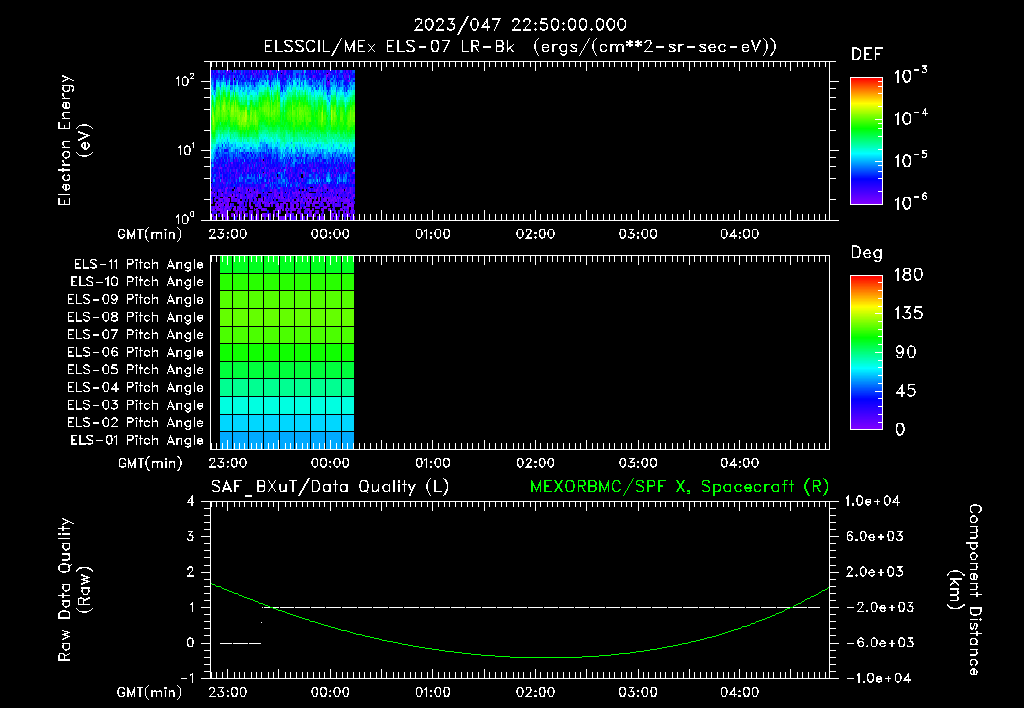
Task: Click the timestamp title 2023/047 22:50:00.000
Action: pos(520,25)
